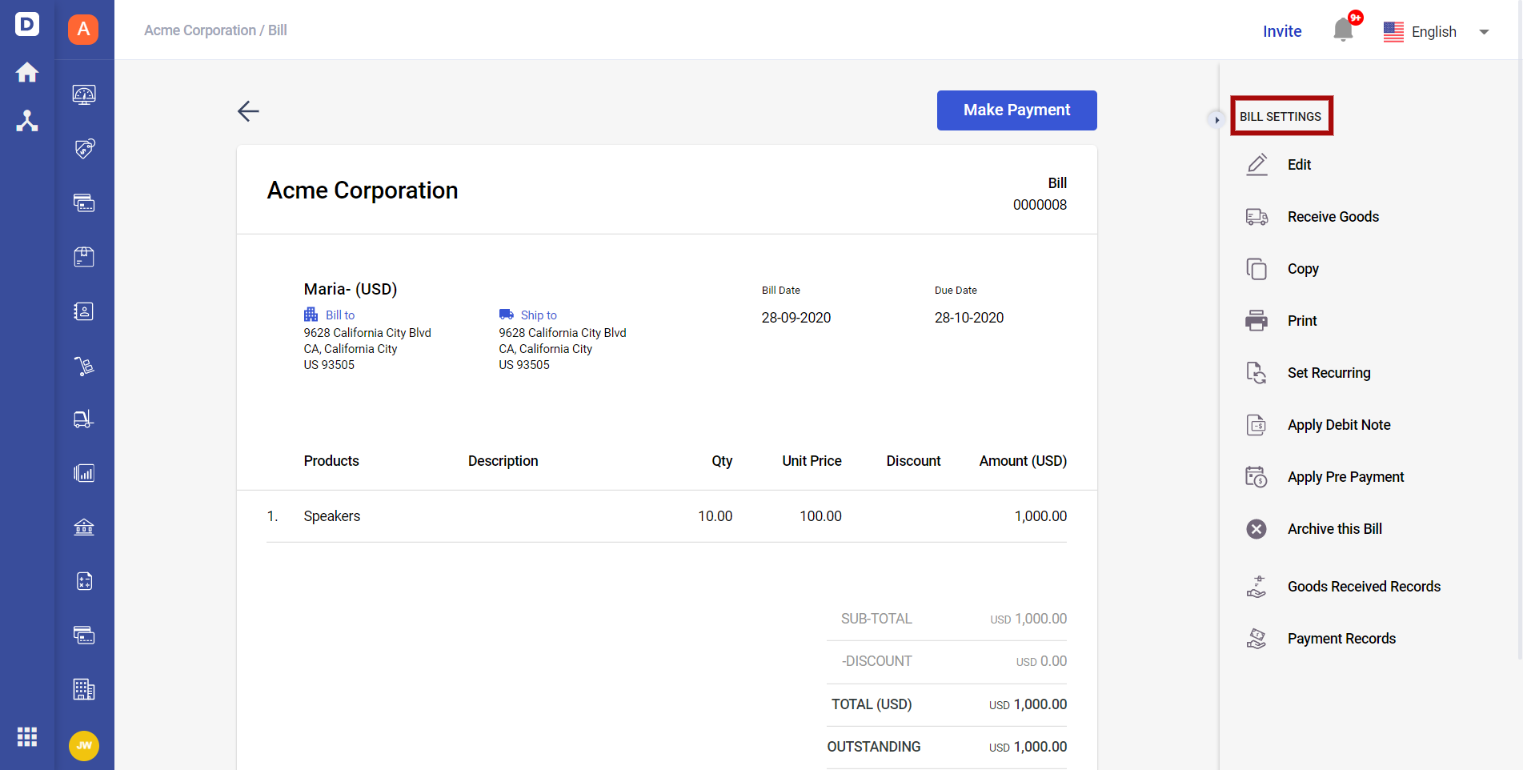
Task: Click the Products column header
Action: coord(331,461)
